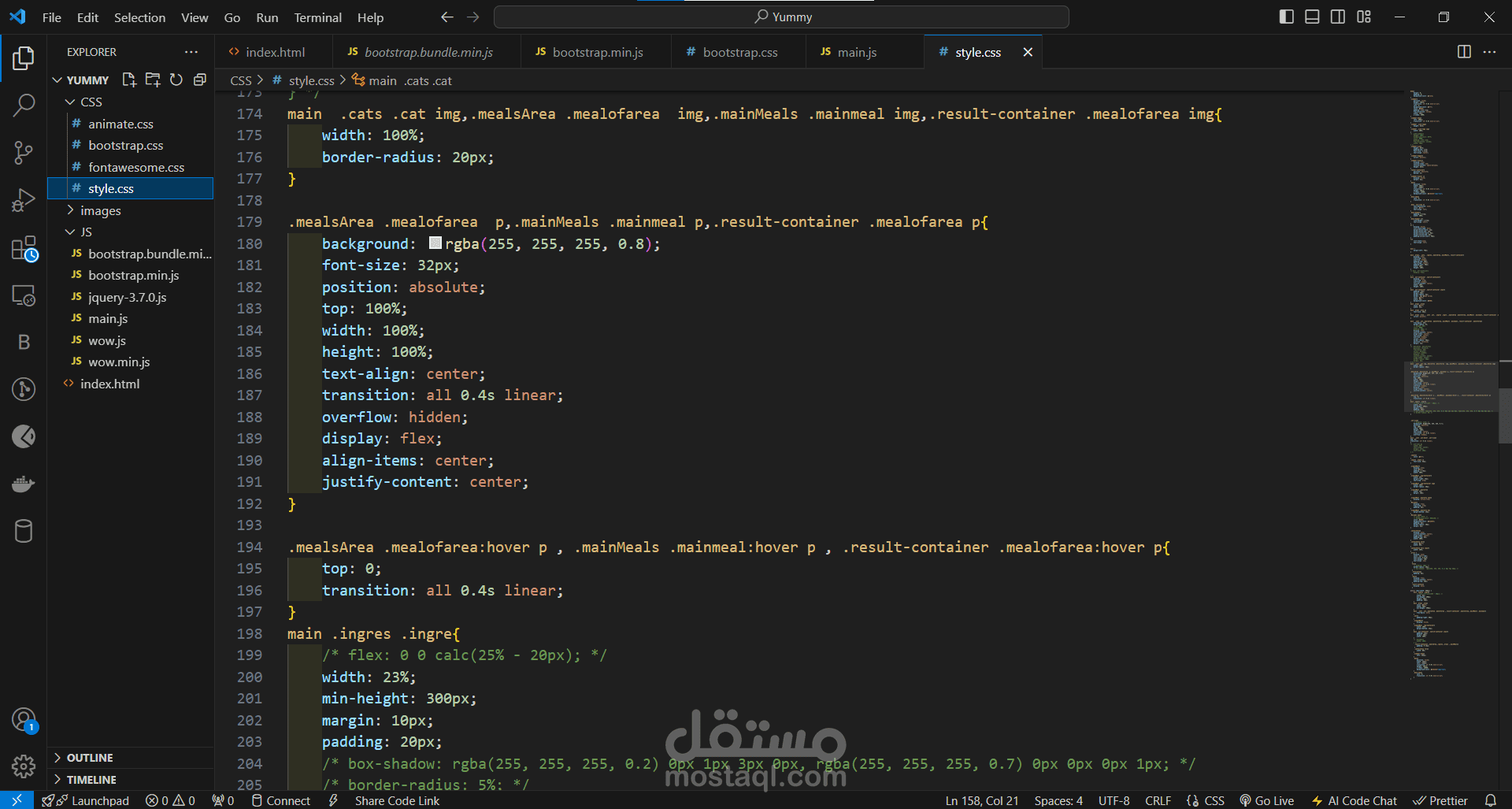
Task: Click Connect in status bar
Action: 281,800
